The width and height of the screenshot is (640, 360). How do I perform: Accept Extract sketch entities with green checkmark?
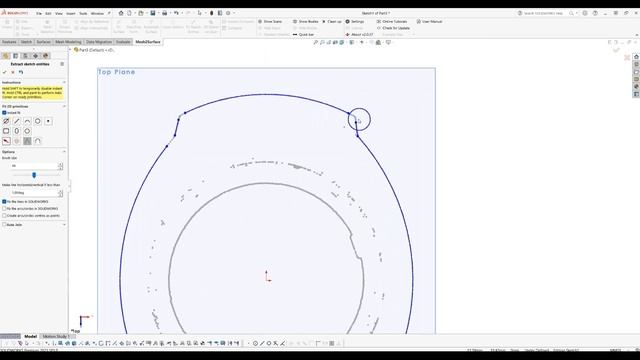[4, 72]
